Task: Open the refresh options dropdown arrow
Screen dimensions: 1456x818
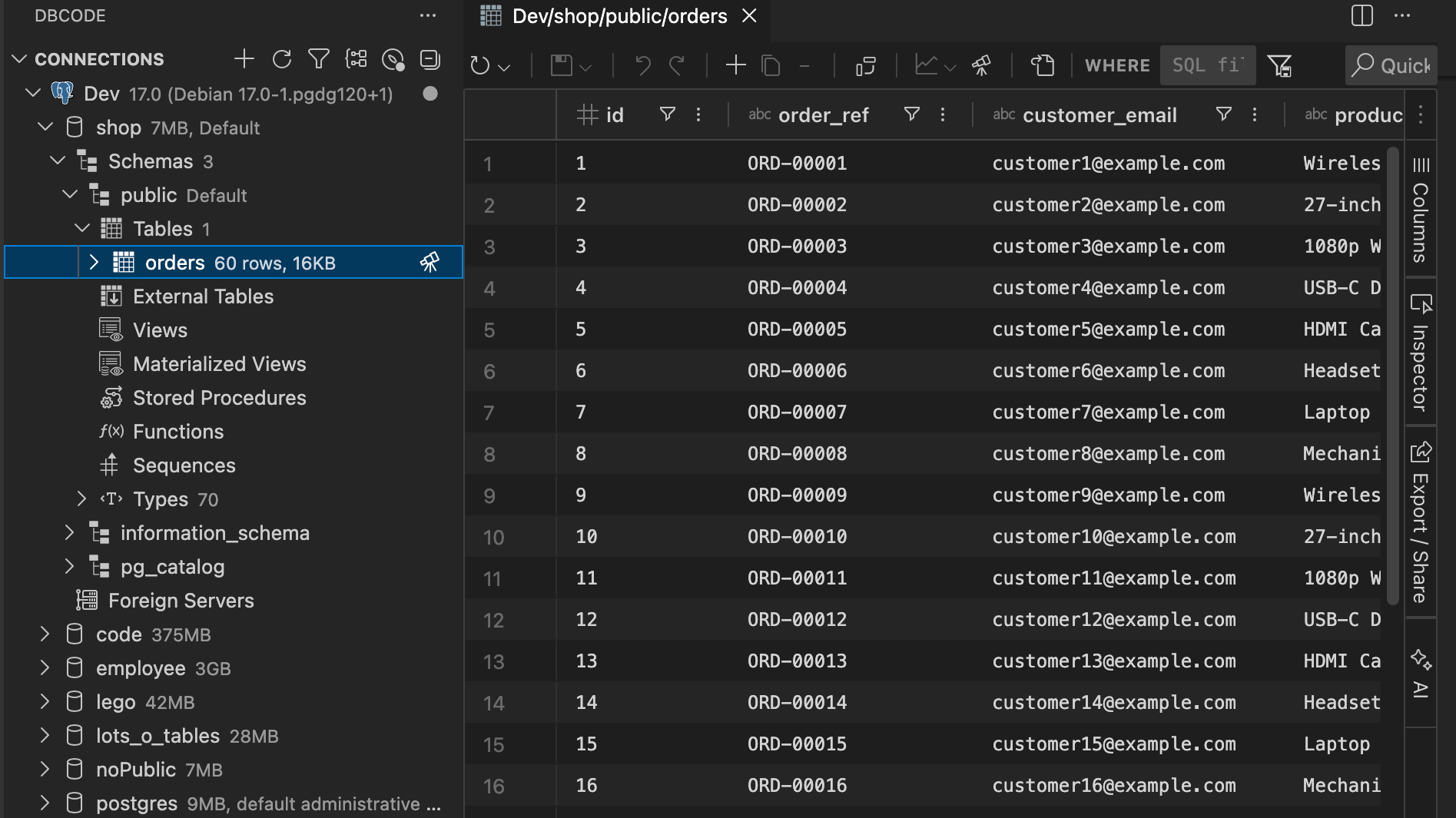Action: (x=504, y=68)
